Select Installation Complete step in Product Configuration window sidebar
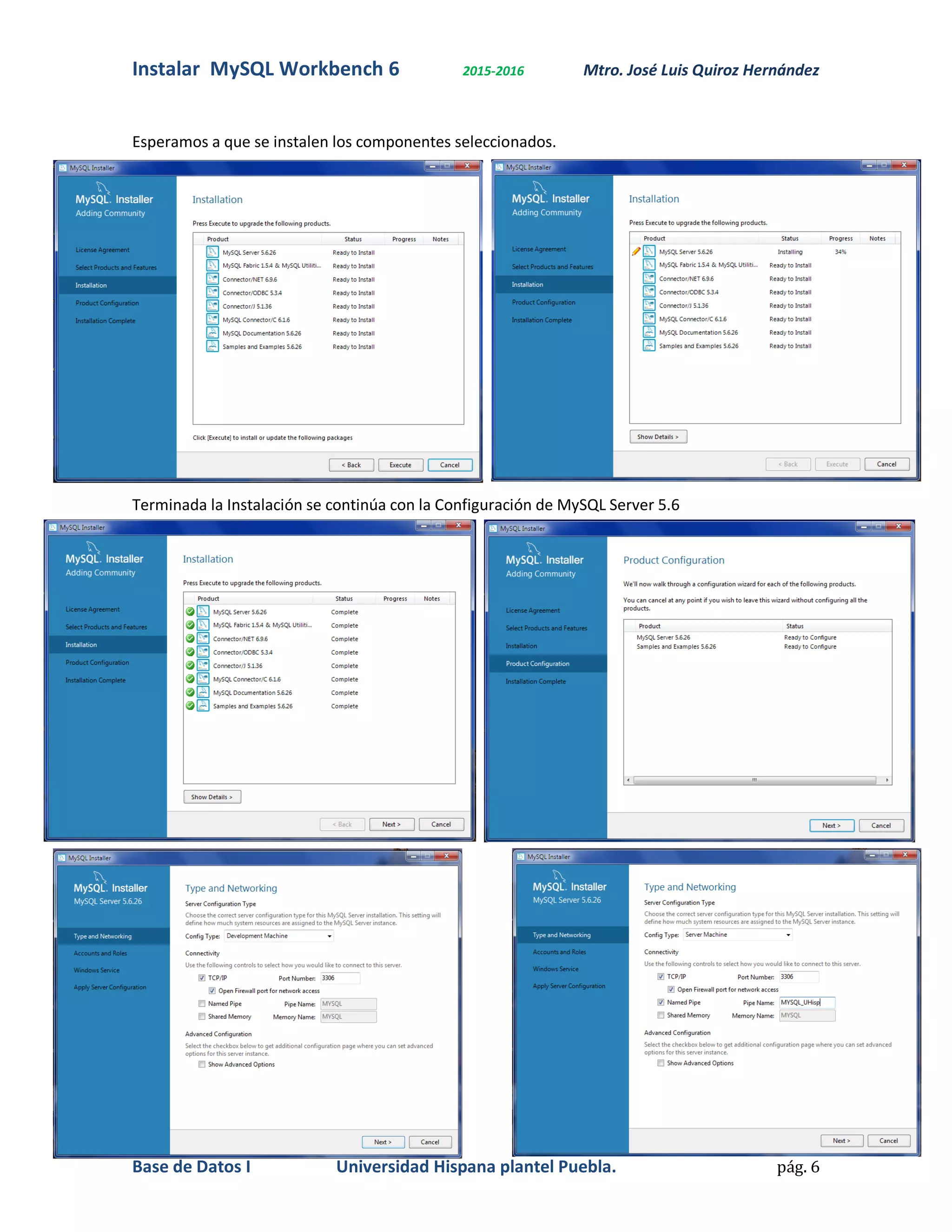Image resolution: width=952 pixels, height=1232 pixels. (x=536, y=682)
